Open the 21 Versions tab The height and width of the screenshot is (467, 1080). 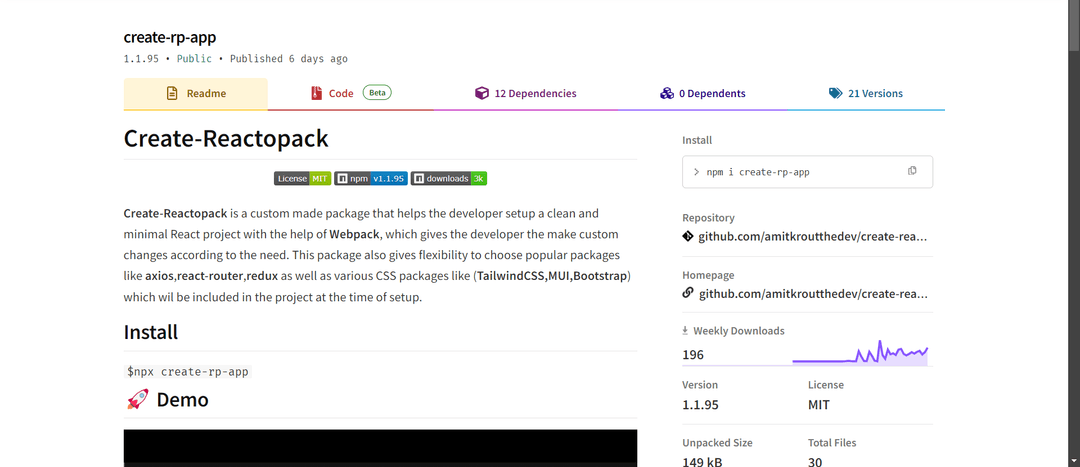point(866,94)
